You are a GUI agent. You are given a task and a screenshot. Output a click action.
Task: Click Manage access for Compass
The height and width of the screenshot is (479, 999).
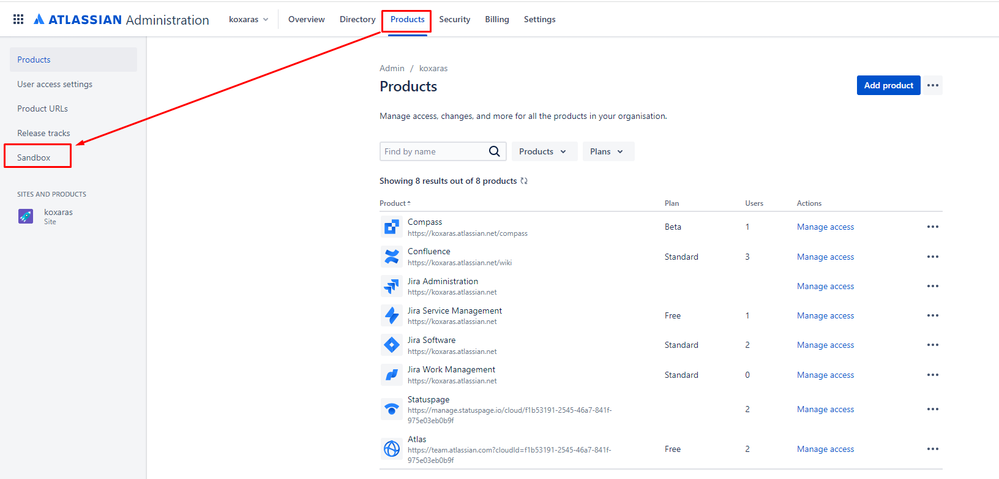(825, 227)
